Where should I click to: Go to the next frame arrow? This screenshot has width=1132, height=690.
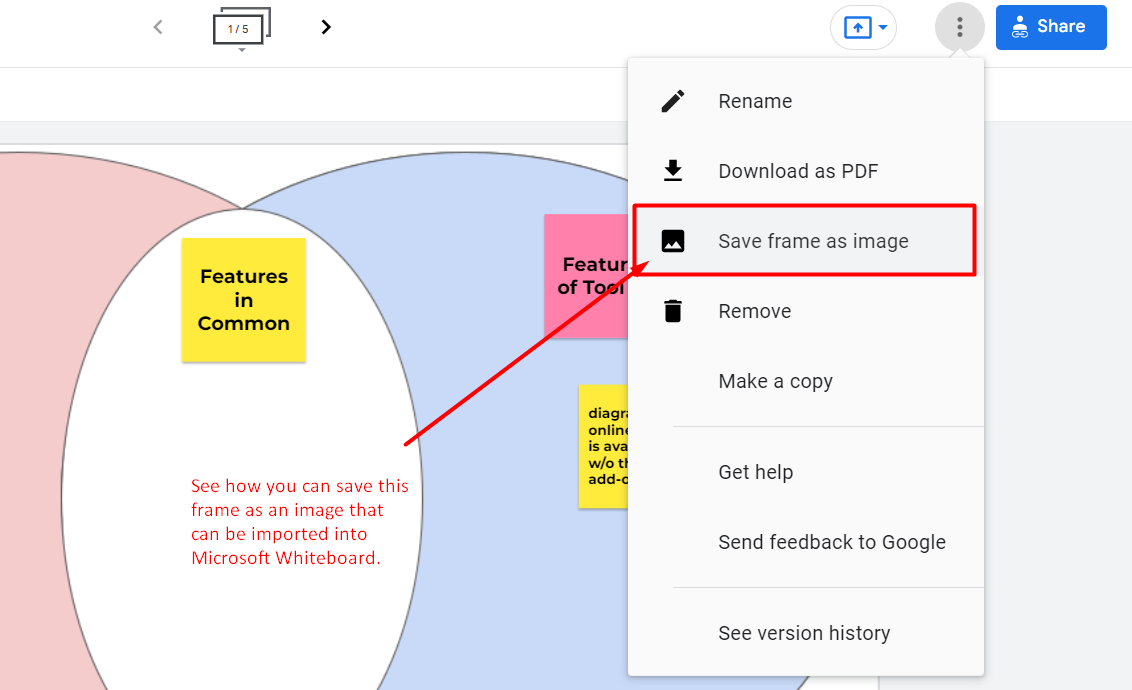click(326, 27)
